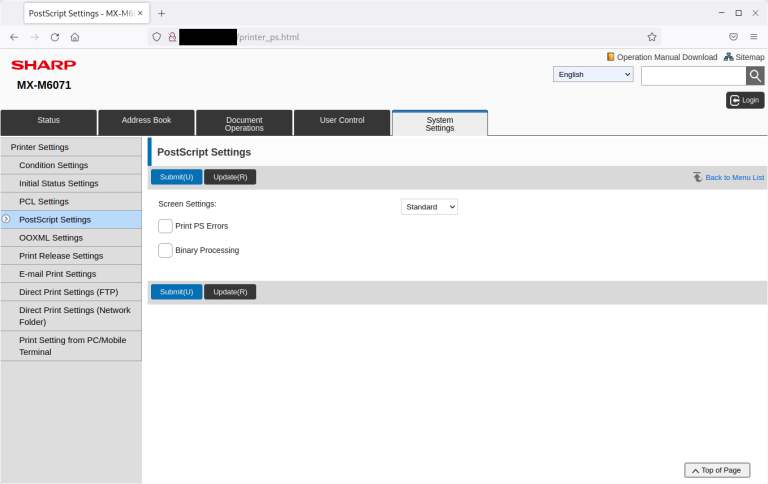This screenshot has height=484, width=768.
Task: Click the PostScript Settings browser tab title
Action: (81, 13)
